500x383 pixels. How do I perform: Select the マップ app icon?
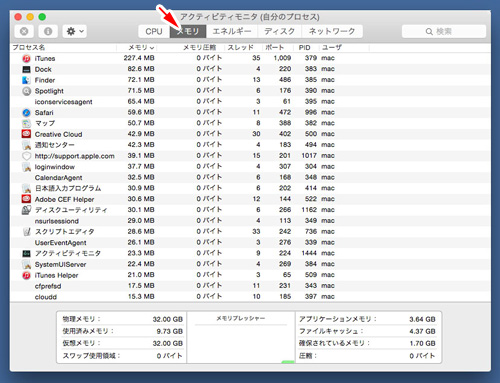coord(26,123)
